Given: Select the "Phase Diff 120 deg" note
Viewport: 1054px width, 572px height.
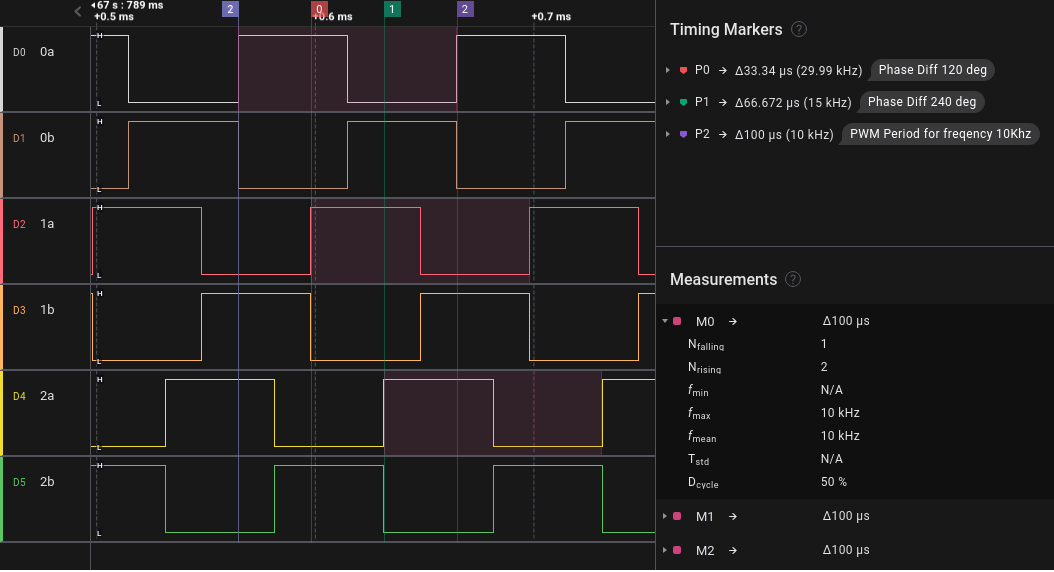Looking at the screenshot, I should pyautogui.click(x=937, y=70).
